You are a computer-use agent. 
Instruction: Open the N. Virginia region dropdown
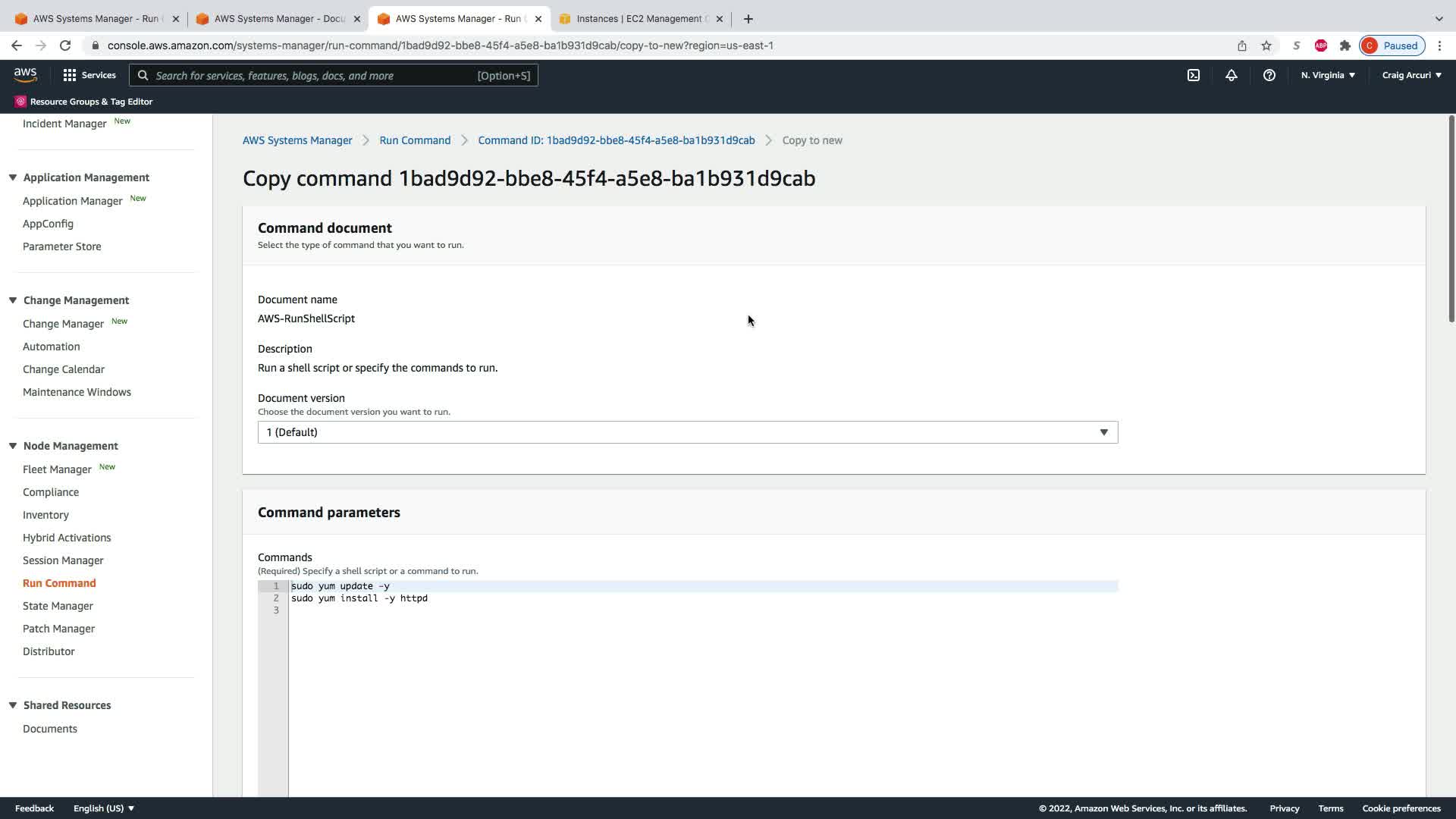[x=1328, y=75]
